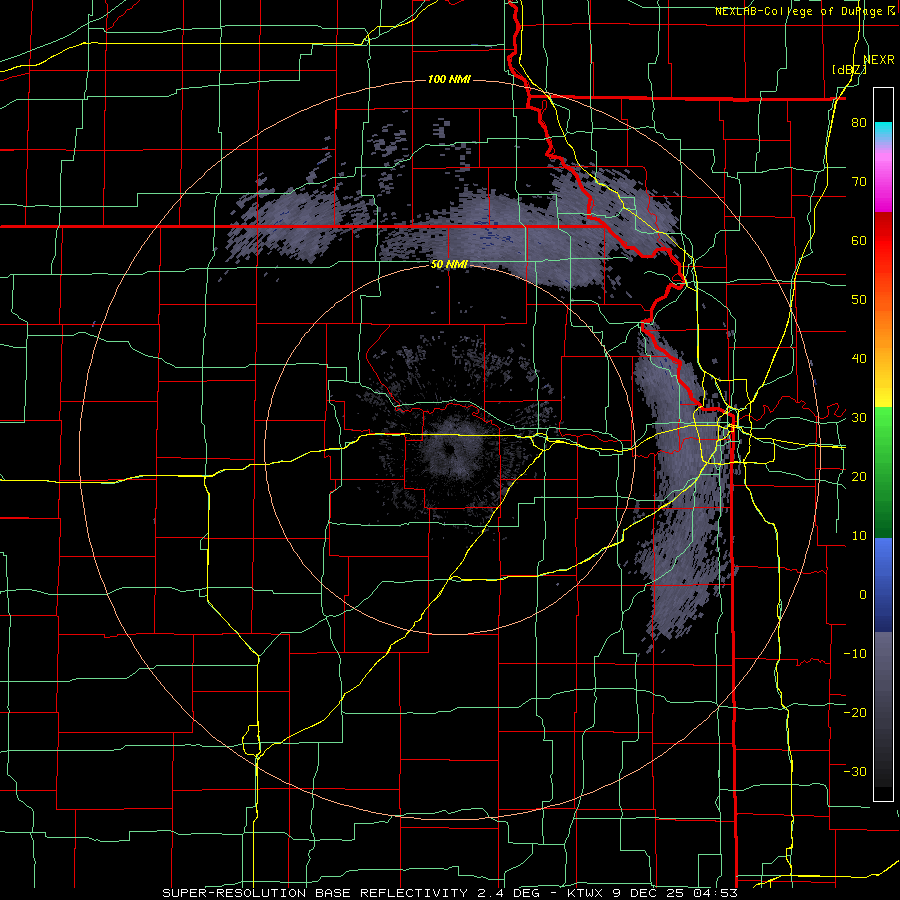Click the "[dBZ]" units label
The image size is (900, 900).
coord(849,69)
